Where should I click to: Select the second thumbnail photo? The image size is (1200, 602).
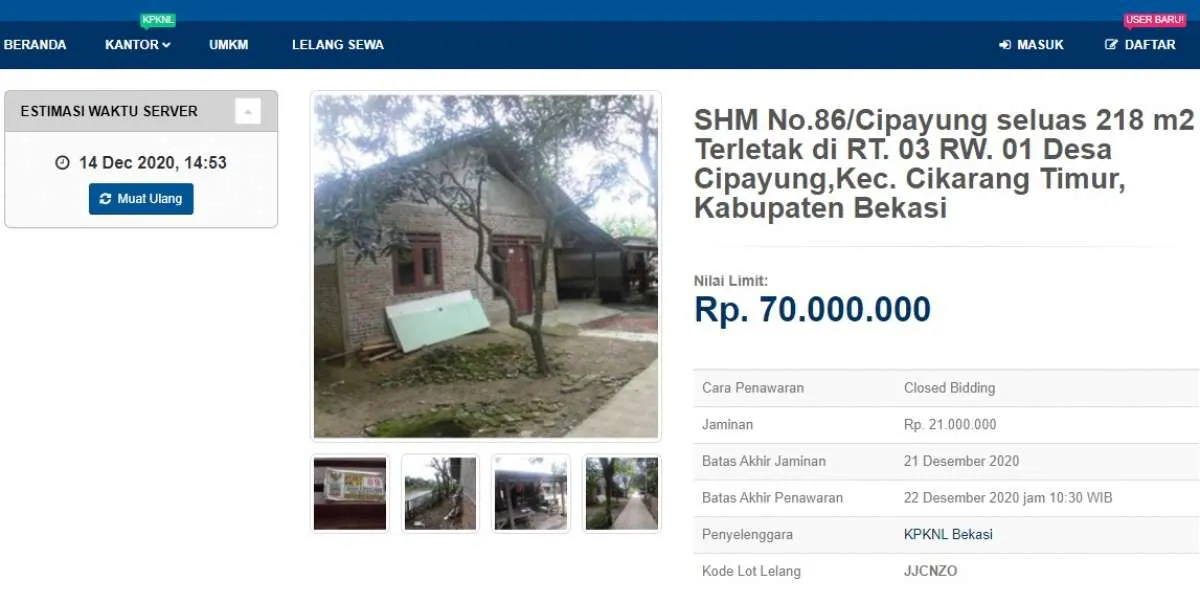click(x=441, y=493)
